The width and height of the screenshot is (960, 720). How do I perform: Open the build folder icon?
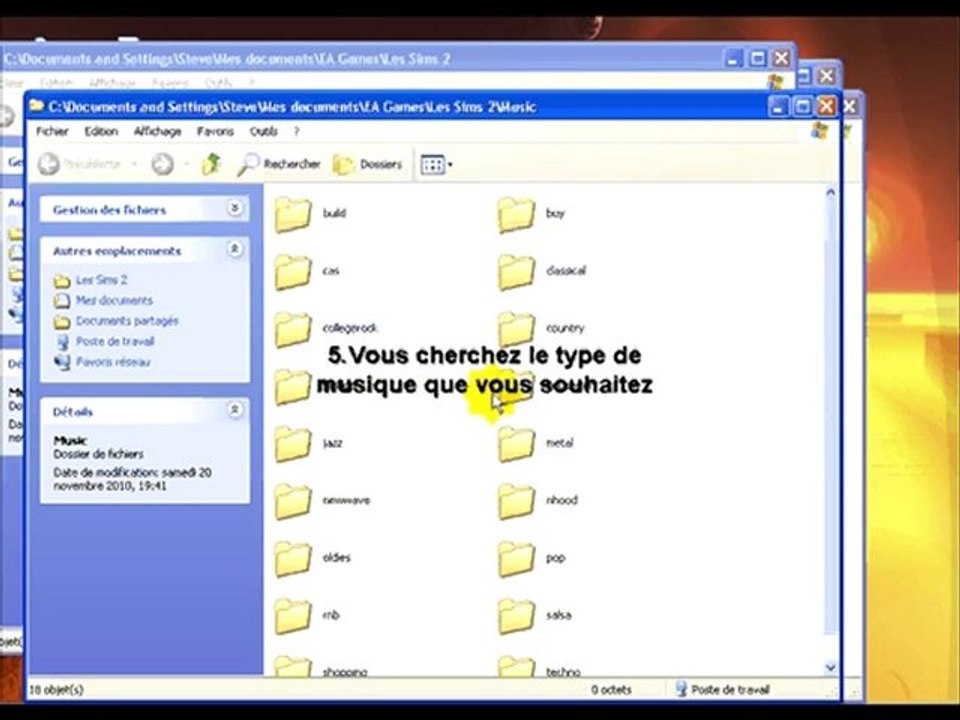coord(292,214)
